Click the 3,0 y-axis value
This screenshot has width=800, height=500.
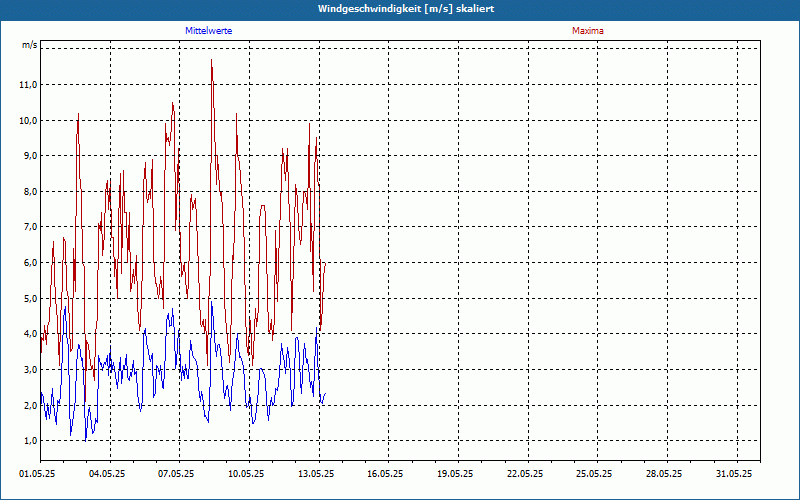30,369
